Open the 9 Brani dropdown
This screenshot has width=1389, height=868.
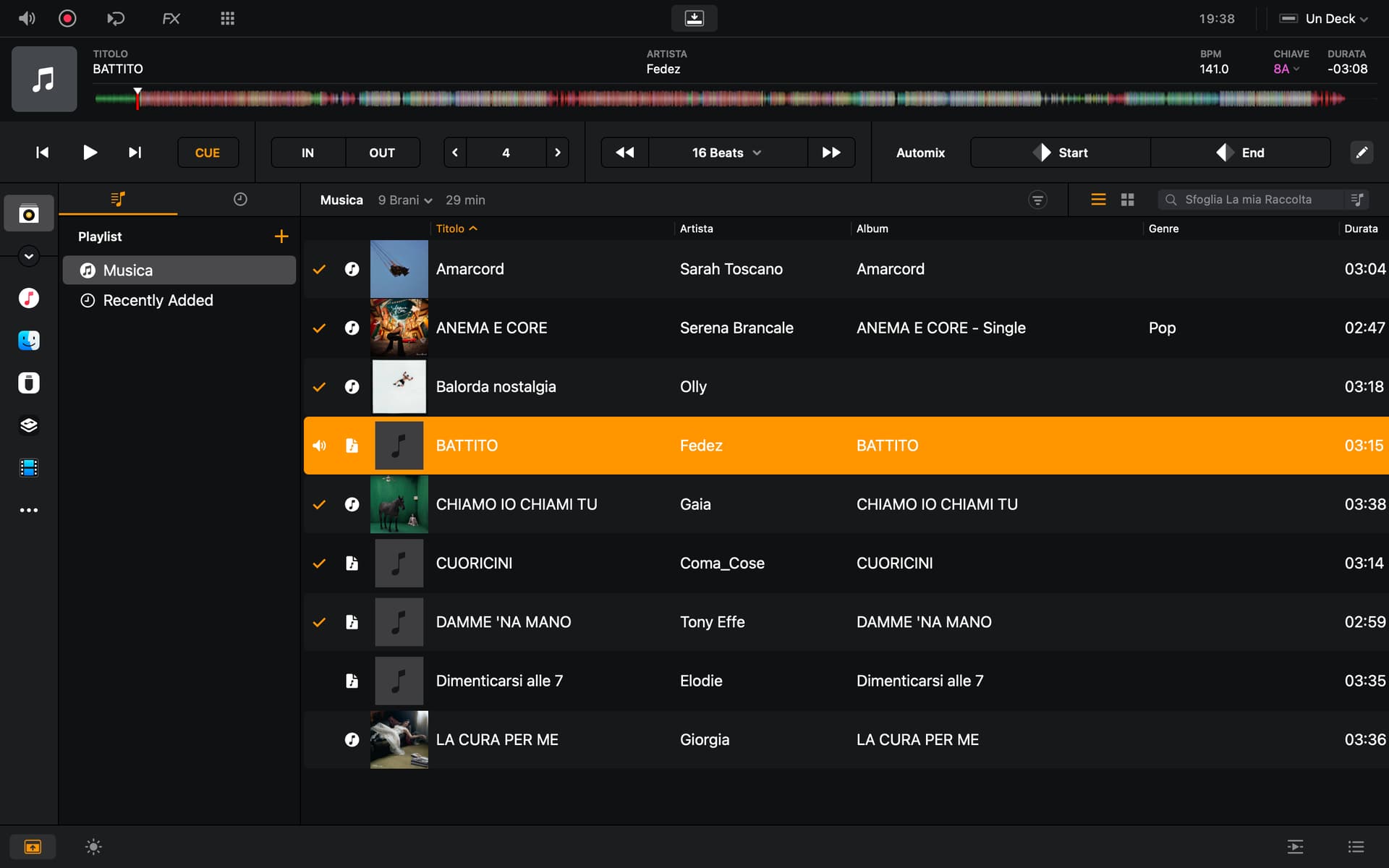[x=404, y=200]
